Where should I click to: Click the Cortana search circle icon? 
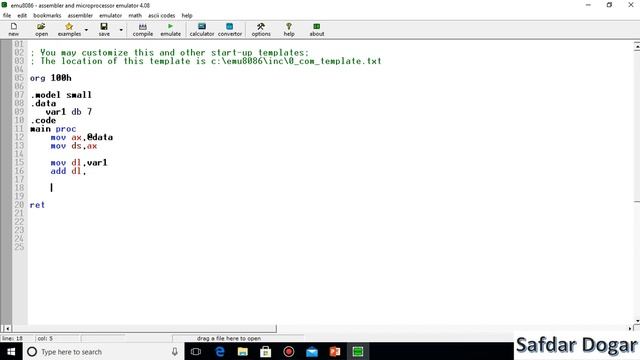[x=32, y=351]
